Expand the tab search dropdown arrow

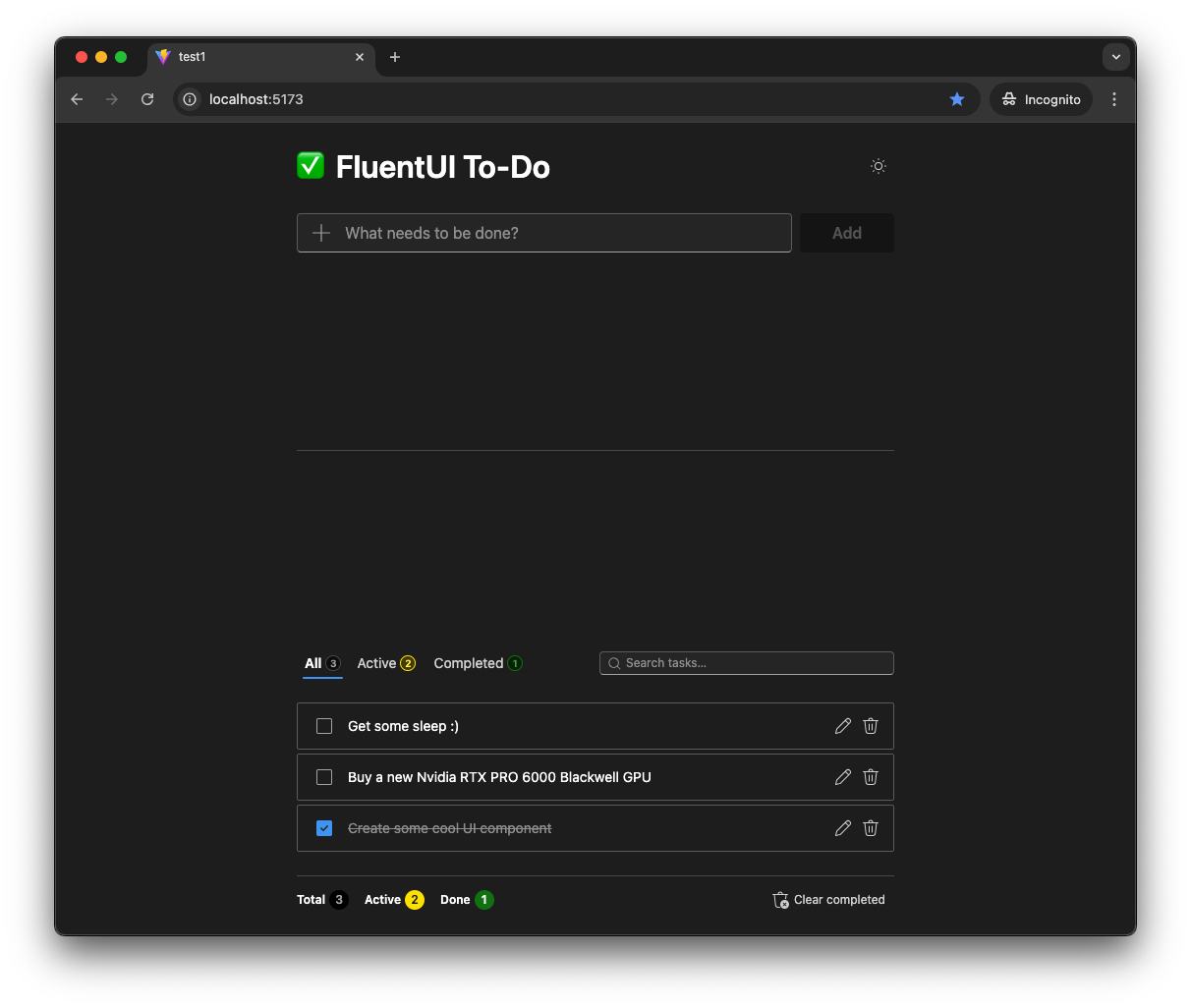pyautogui.click(x=1116, y=57)
